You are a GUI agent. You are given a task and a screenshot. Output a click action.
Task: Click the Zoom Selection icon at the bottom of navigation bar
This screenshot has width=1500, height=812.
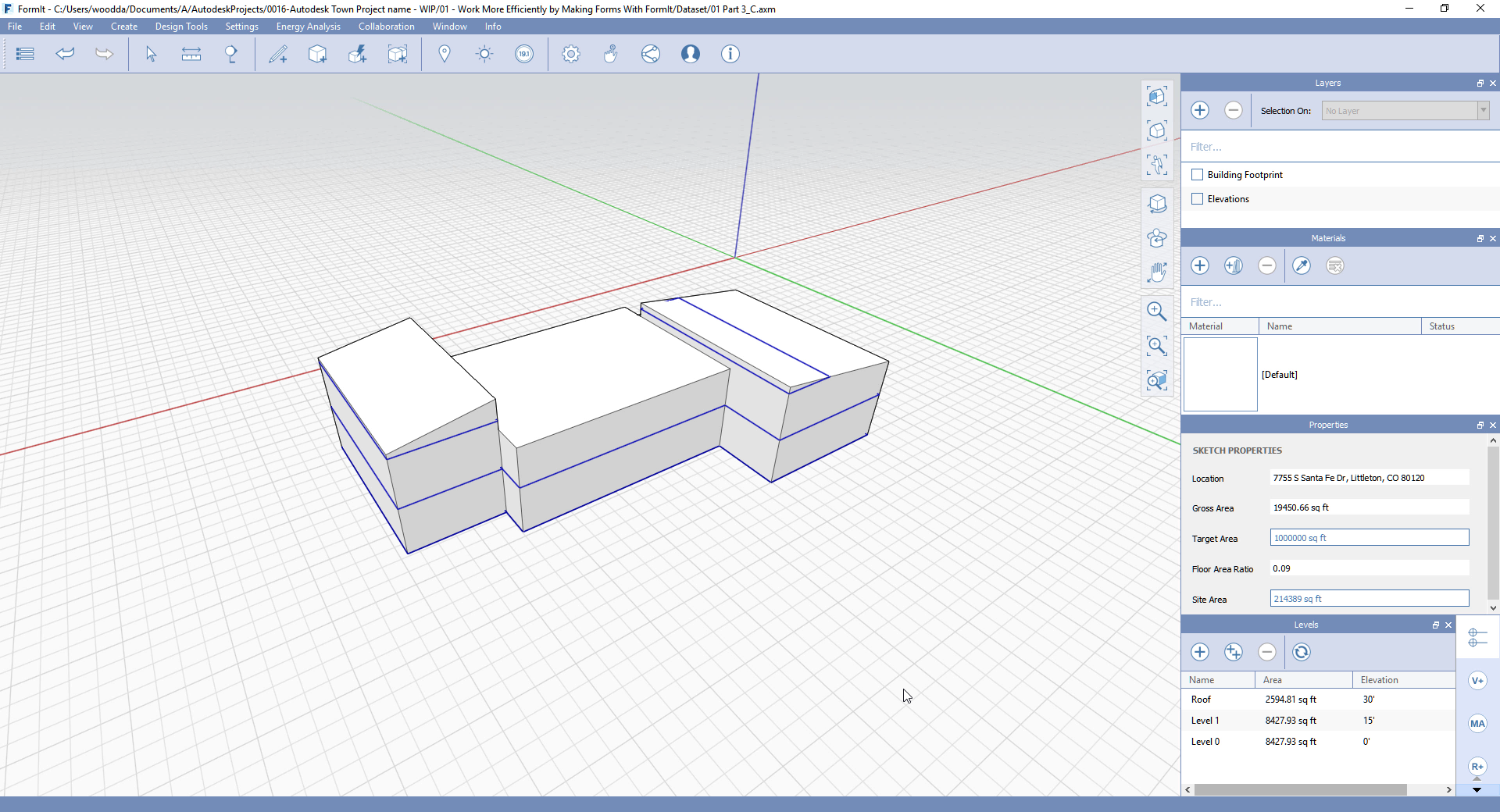coord(1157,380)
